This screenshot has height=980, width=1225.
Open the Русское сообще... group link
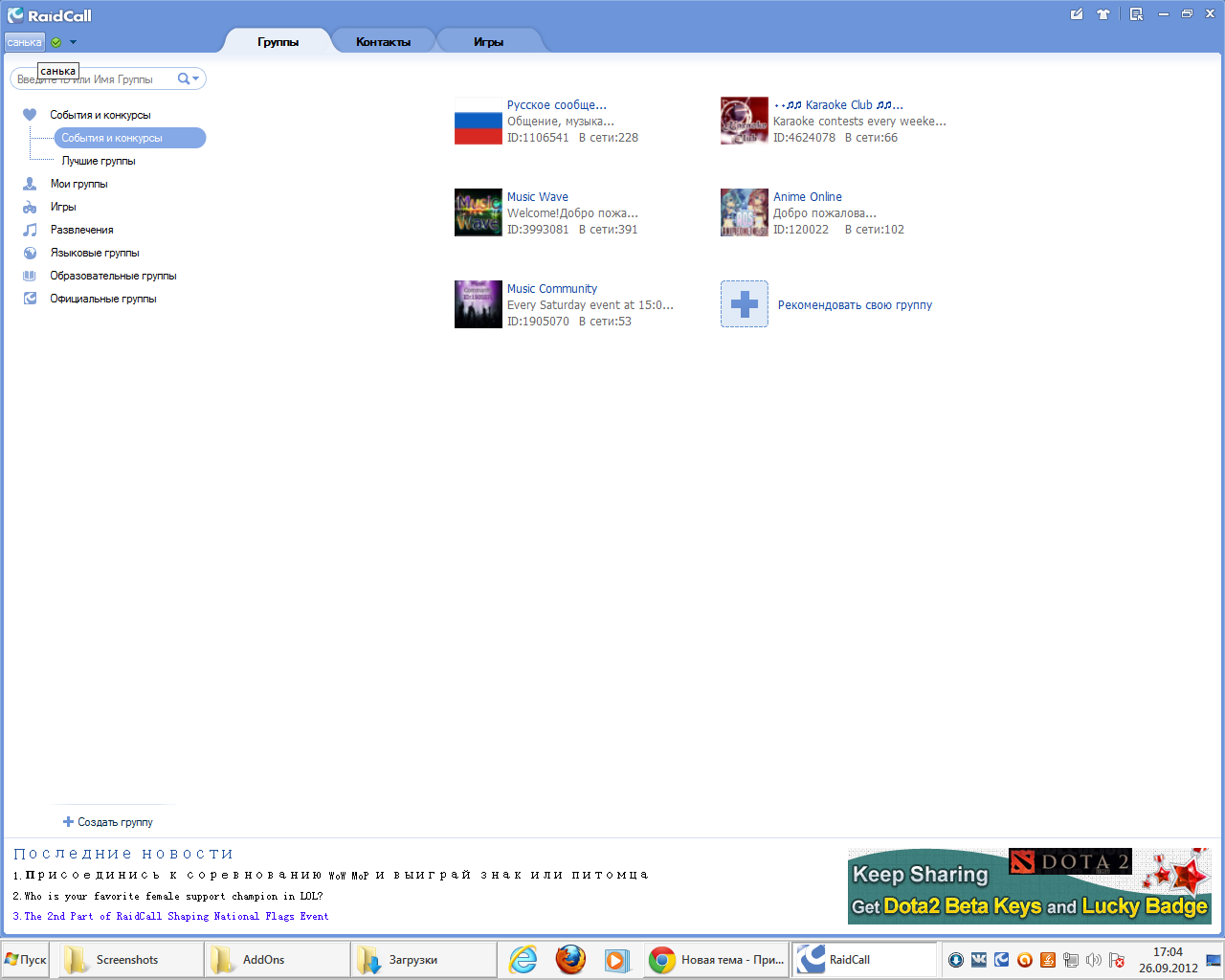click(556, 105)
